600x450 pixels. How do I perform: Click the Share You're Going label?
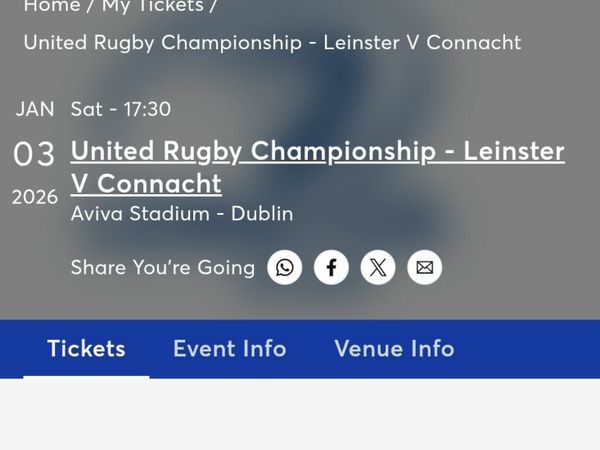tap(163, 268)
